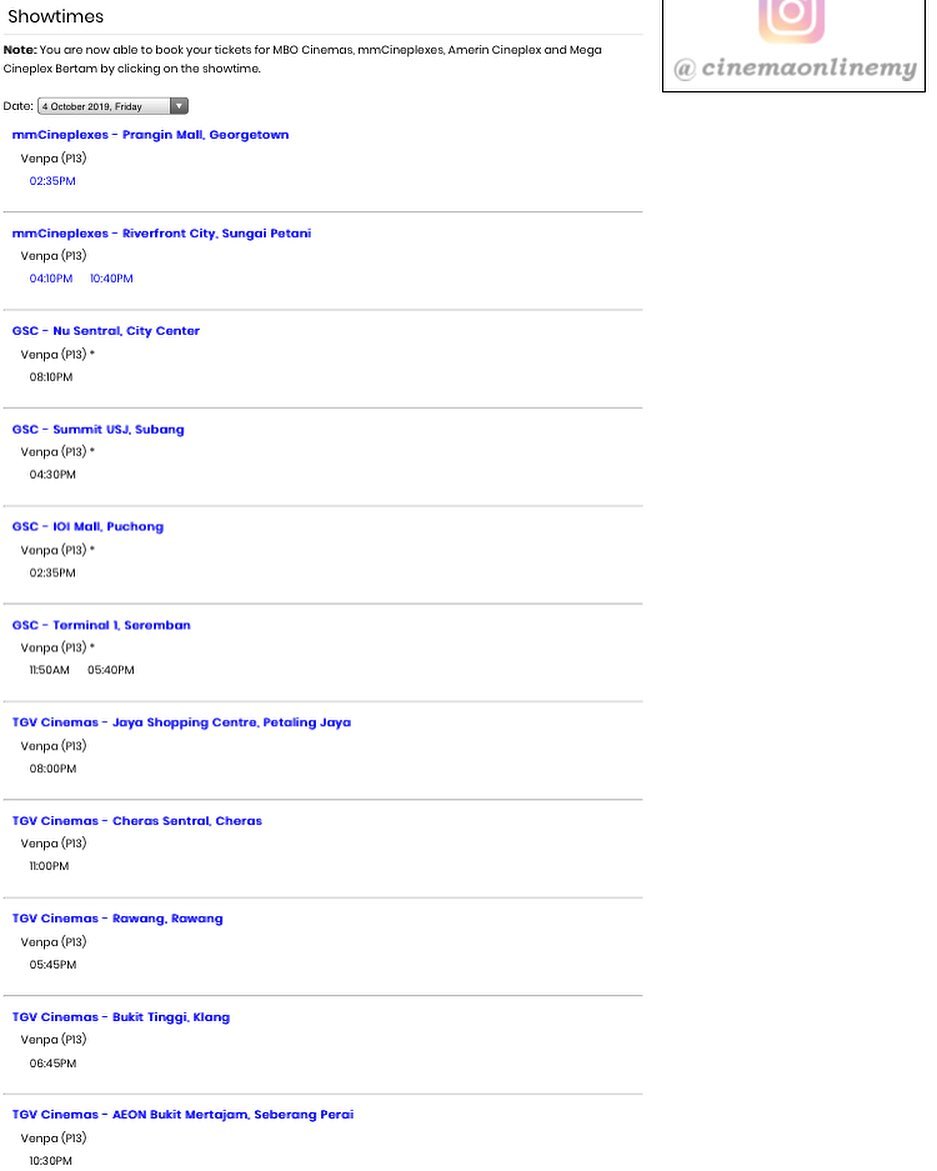Select the 05:40PM showtime at Terminal 1 Seremban
Screen dimensions: 937x1171
coord(110,670)
